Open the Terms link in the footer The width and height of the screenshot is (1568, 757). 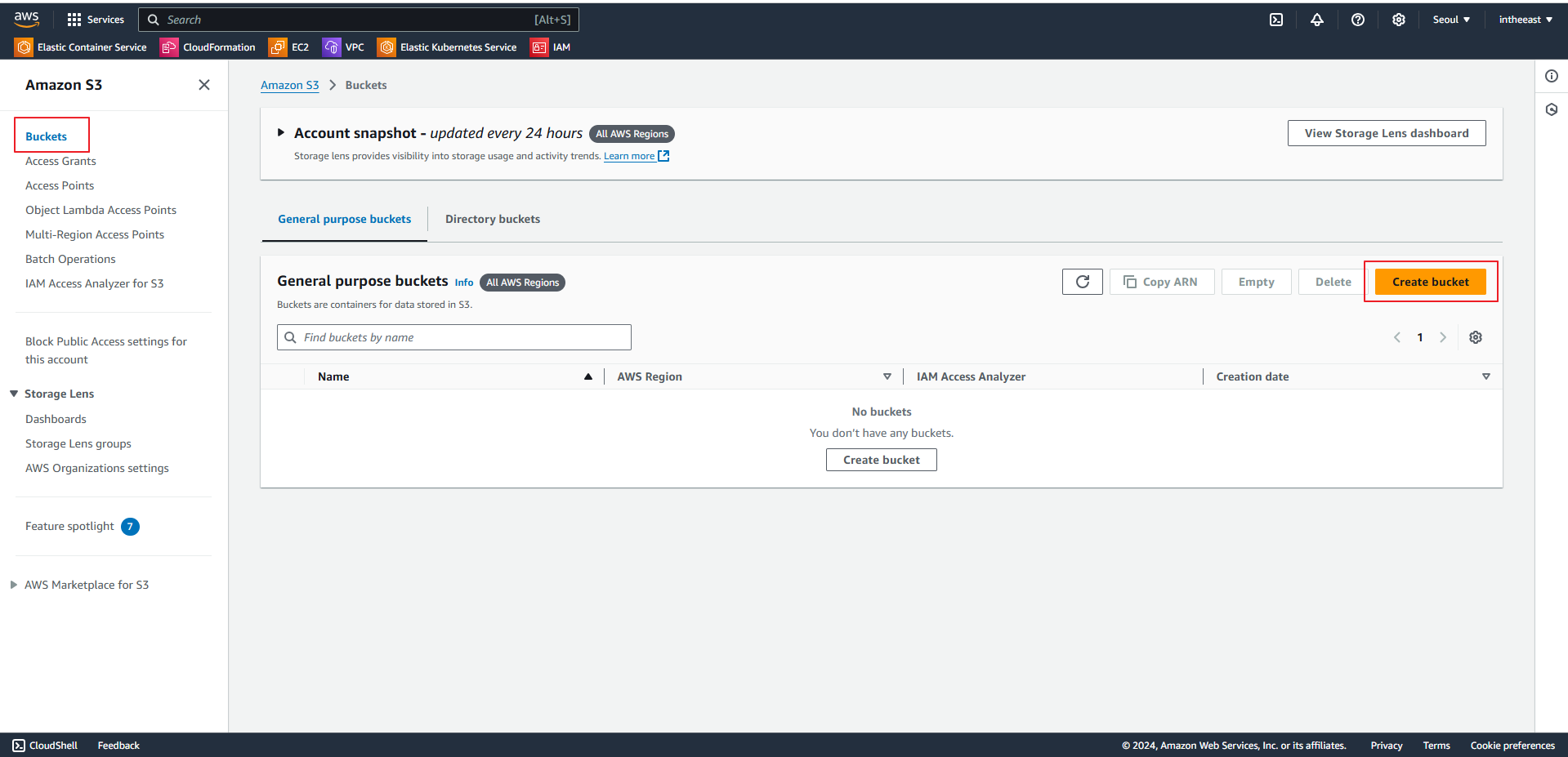[1436, 746]
